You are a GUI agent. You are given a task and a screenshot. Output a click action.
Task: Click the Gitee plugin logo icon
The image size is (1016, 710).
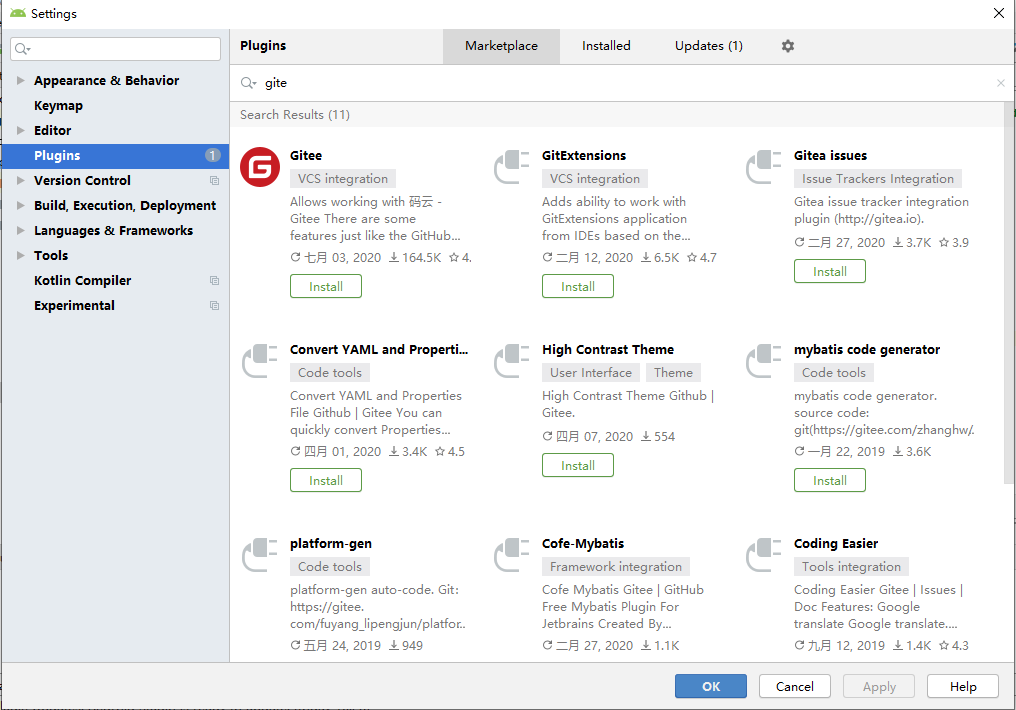(260, 167)
